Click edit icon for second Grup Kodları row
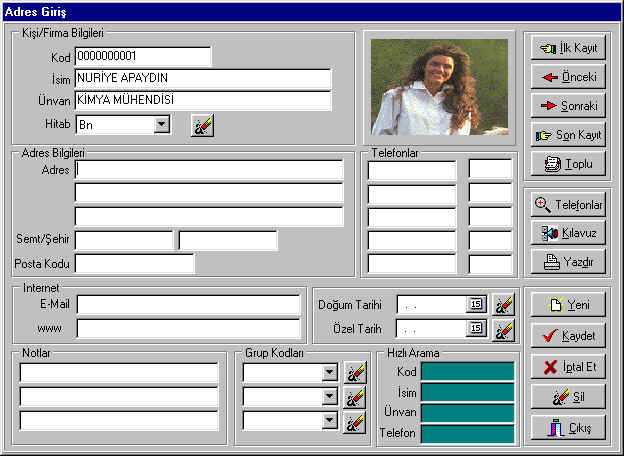 (x=354, y=397)
